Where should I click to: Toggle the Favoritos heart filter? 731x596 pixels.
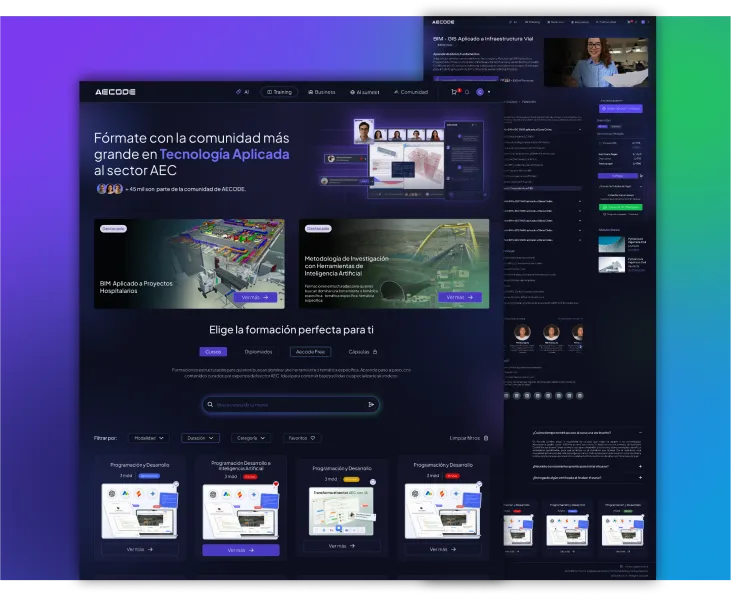[x=302, y=438]
